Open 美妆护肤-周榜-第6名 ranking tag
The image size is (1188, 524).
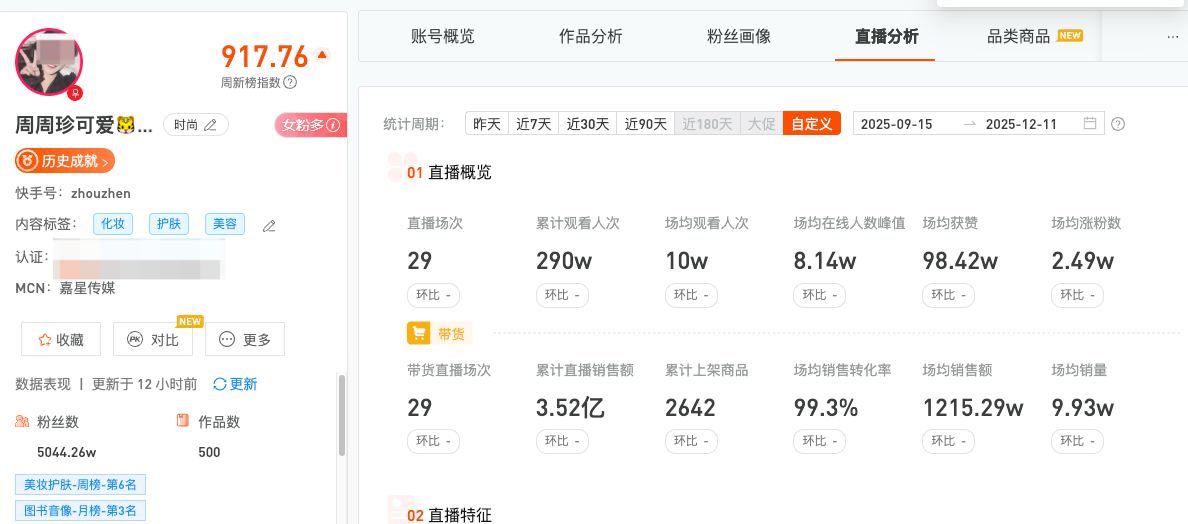click(x=80, y=485)
